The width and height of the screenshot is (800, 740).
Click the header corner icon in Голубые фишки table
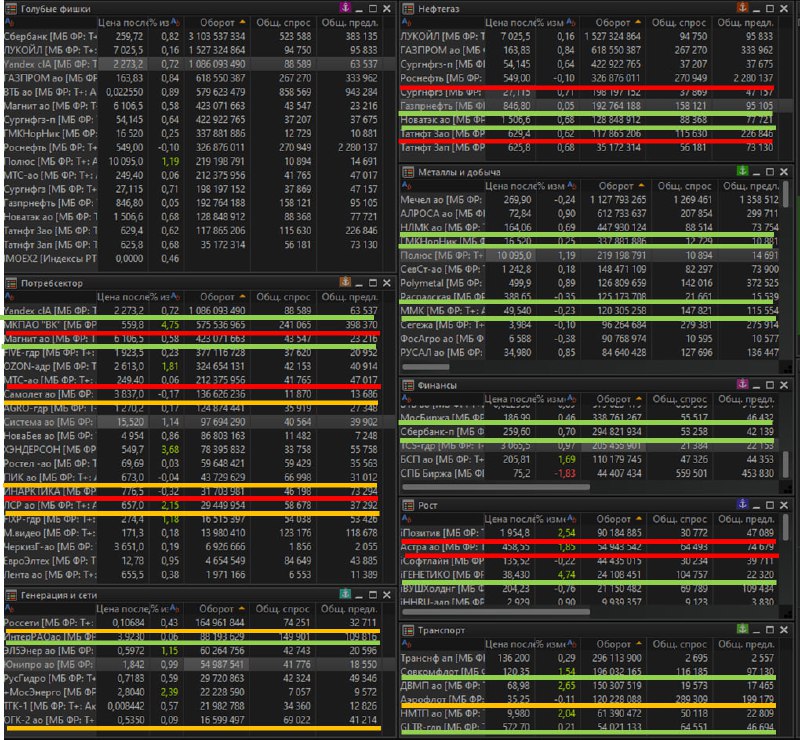point(9,22)
